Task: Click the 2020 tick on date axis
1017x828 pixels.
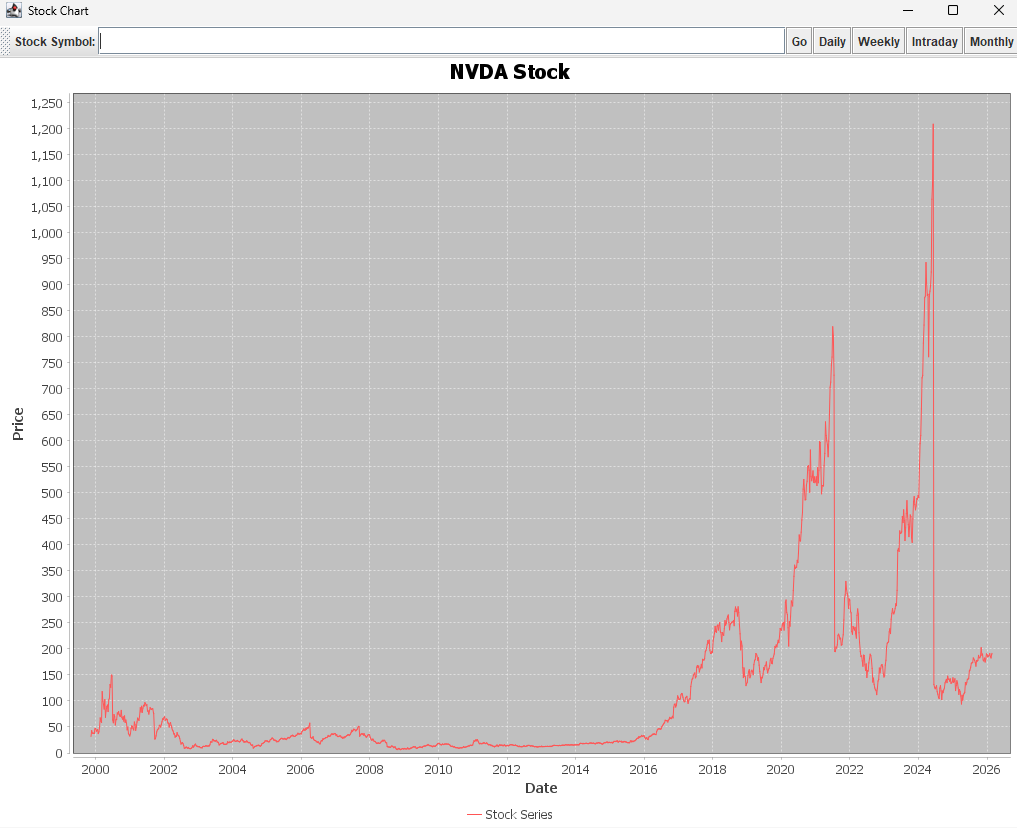Action: tap(780, 769)
